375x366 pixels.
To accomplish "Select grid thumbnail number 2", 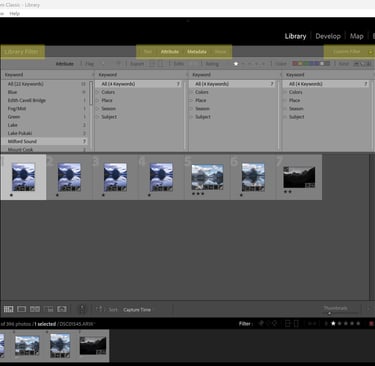I will (x=69, y=177).
